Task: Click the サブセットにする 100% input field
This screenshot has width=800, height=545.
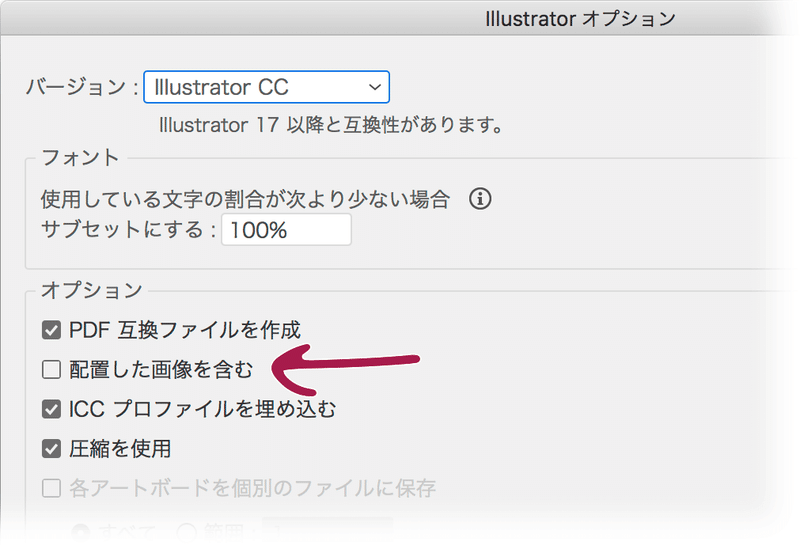Action: click(x=286, y=230)
